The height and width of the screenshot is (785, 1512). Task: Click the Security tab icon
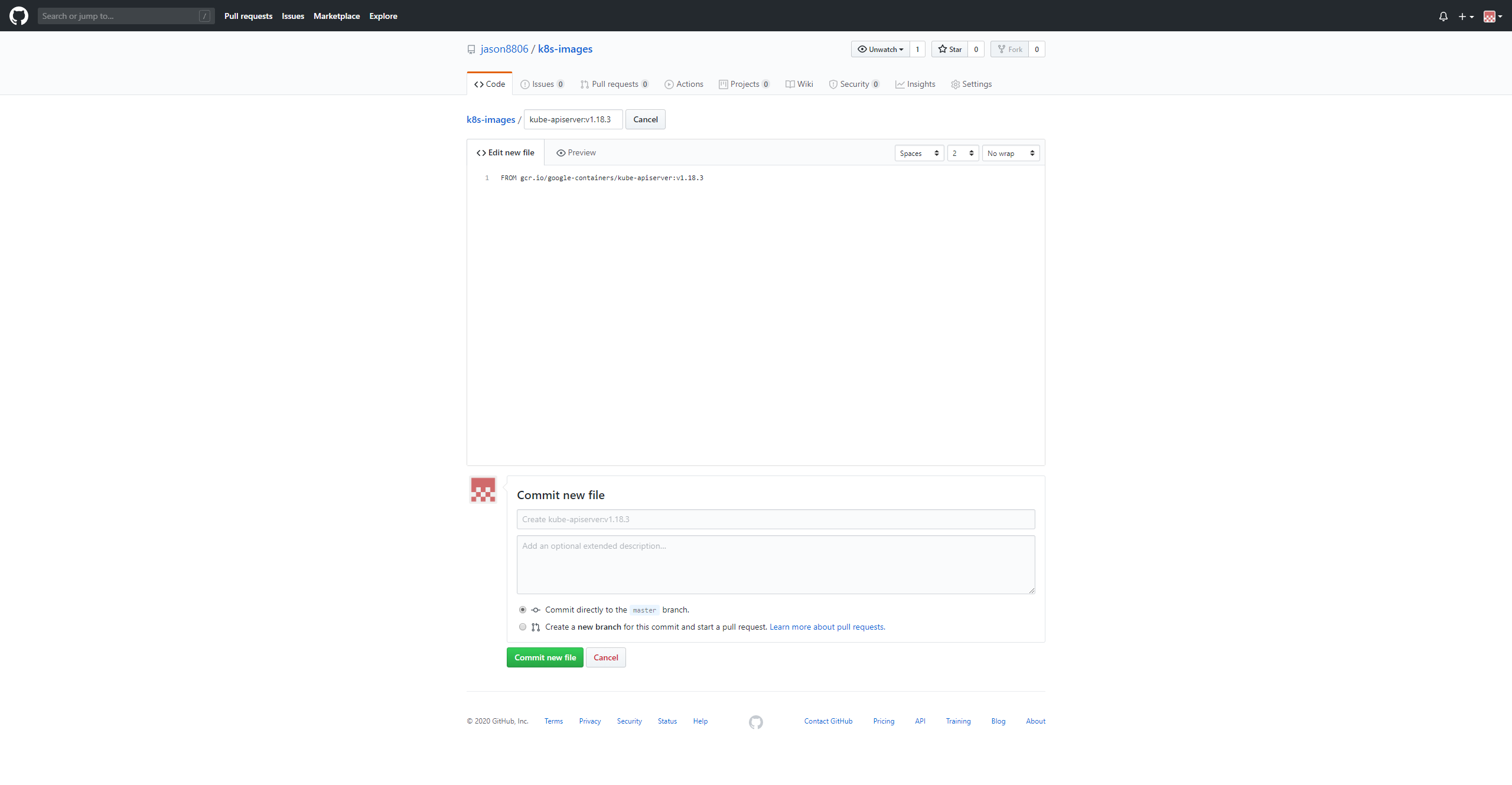[833, 84]
